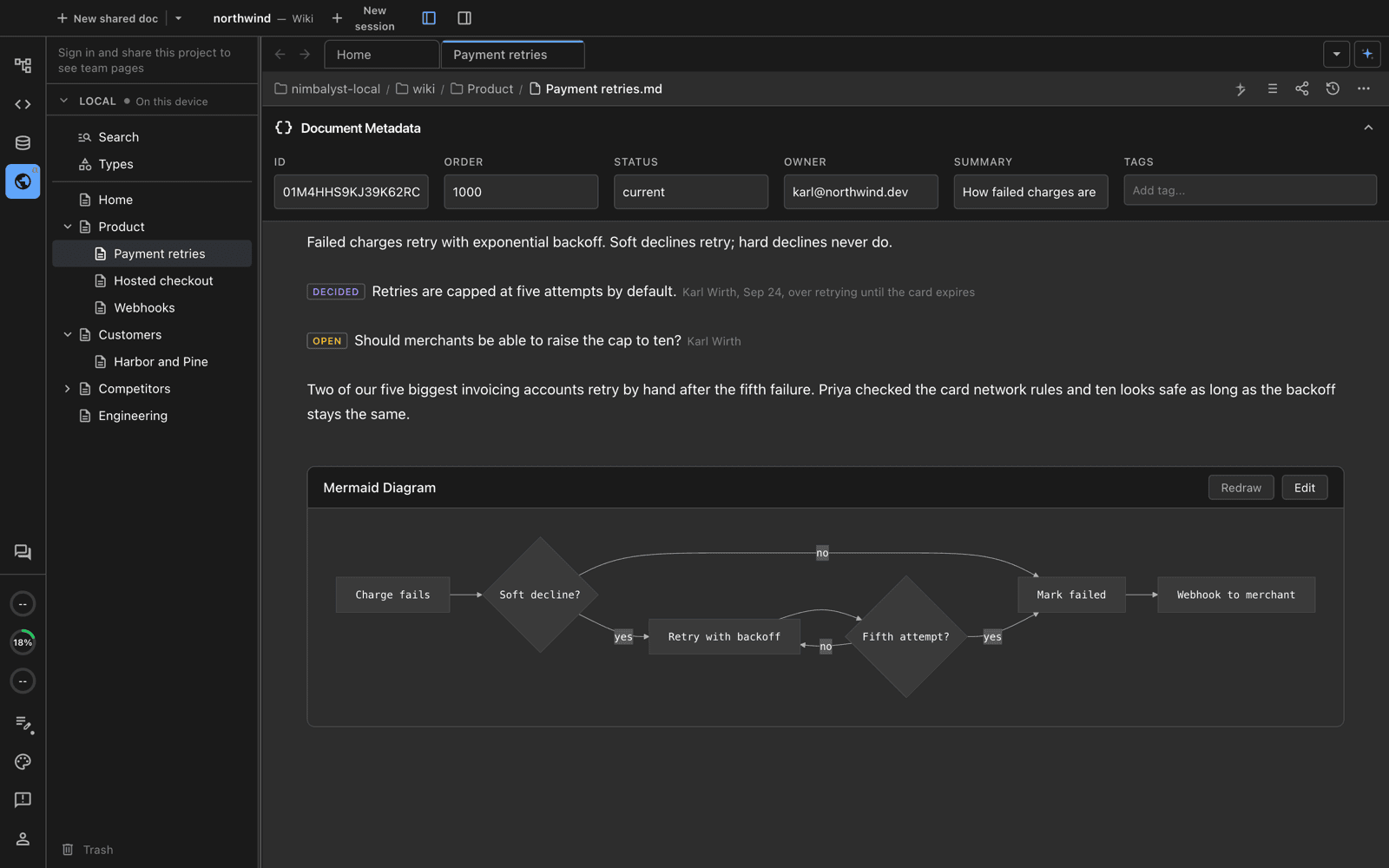The image size is (1389, 868).
Task: Click the Edit button on the Mermaid Diagram
Action: pos(1305,488)
